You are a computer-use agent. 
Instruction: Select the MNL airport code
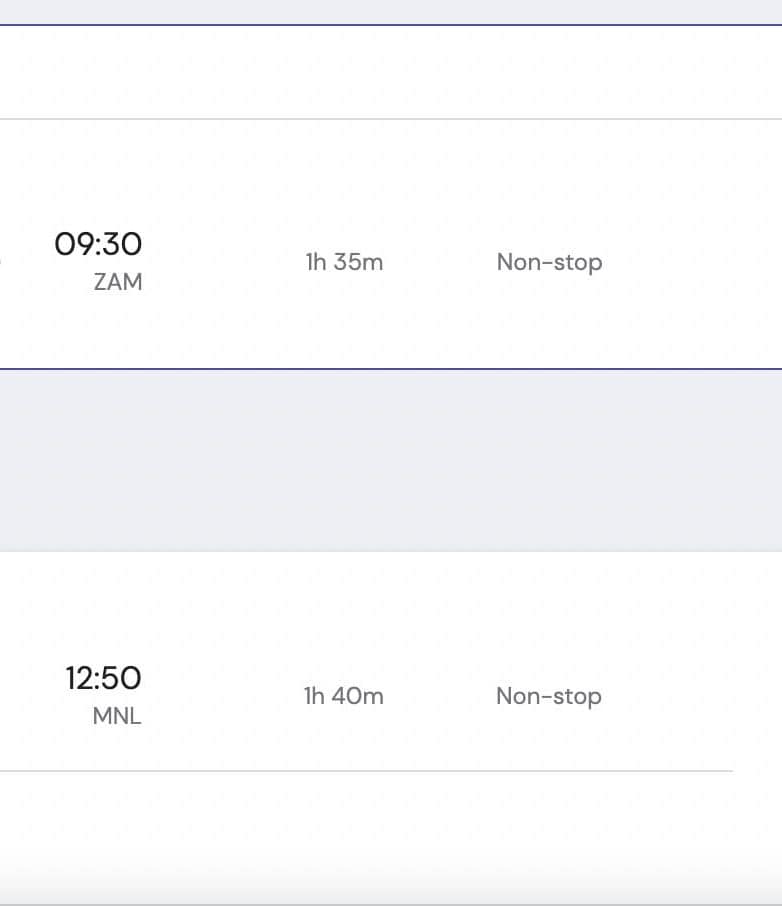coord(117,716)
